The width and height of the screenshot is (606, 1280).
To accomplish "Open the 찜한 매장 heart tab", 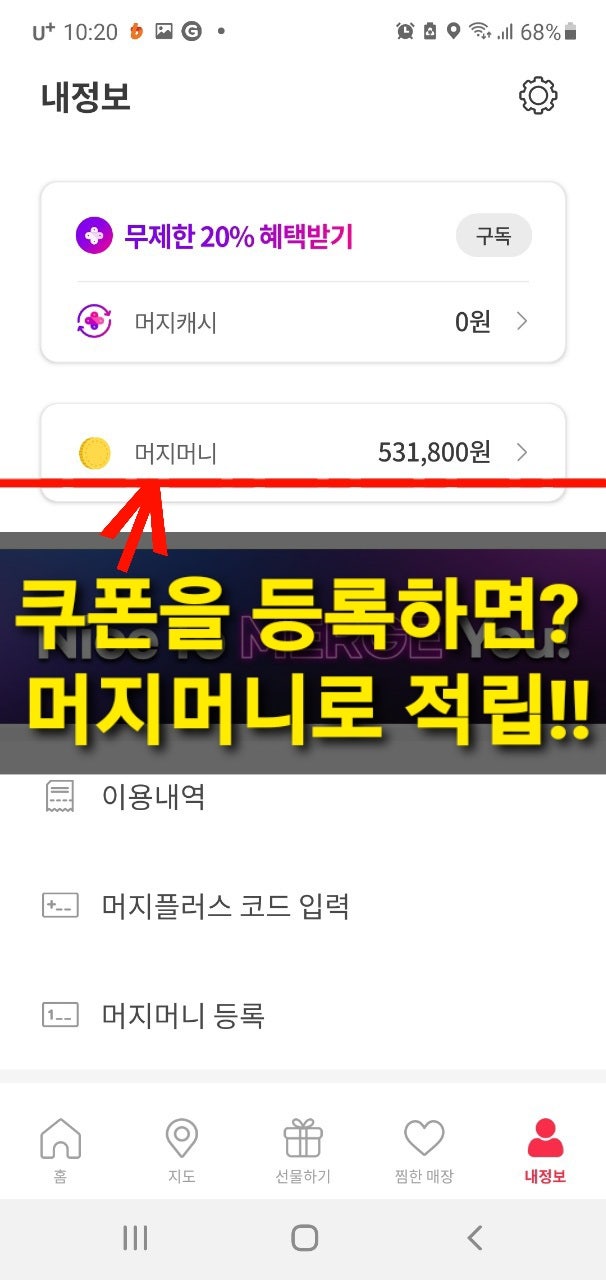I will 424,1151.
